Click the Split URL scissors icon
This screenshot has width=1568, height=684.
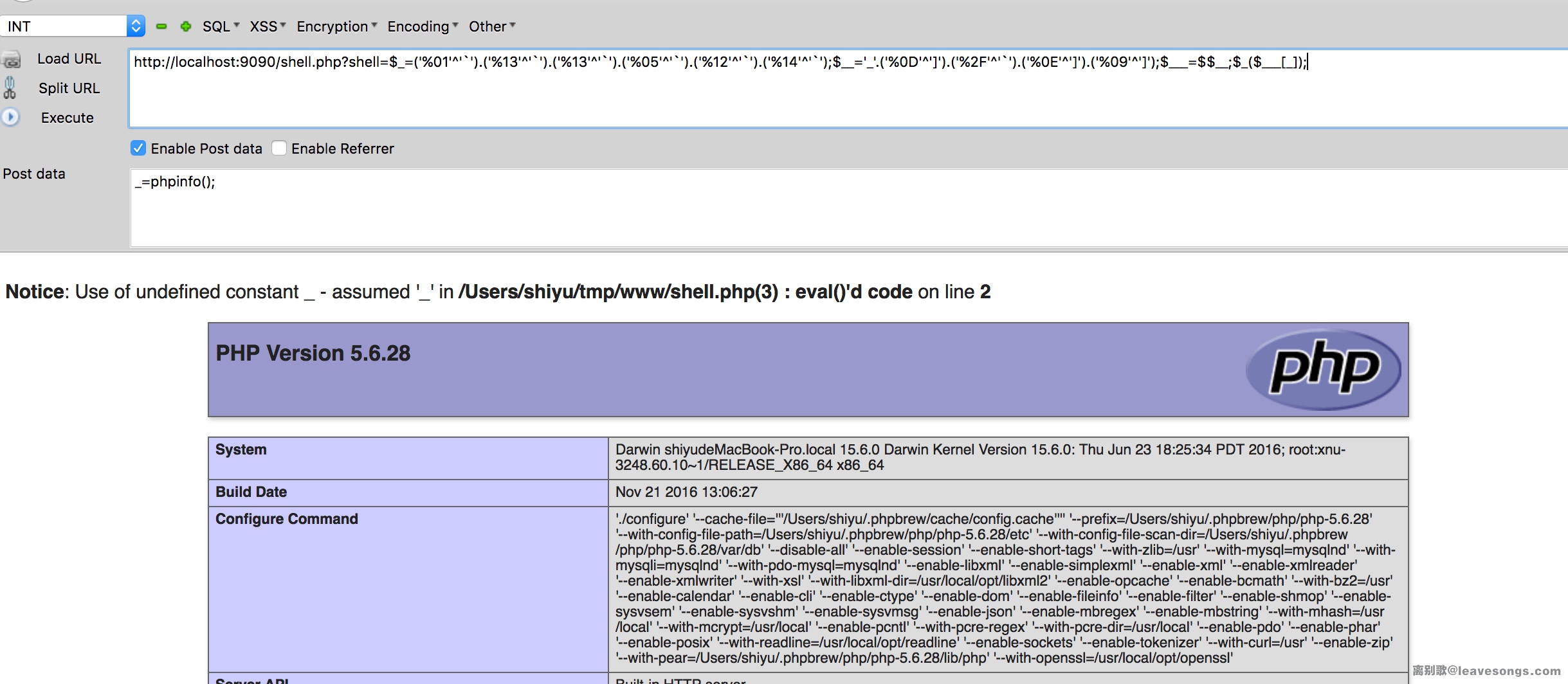10,88
